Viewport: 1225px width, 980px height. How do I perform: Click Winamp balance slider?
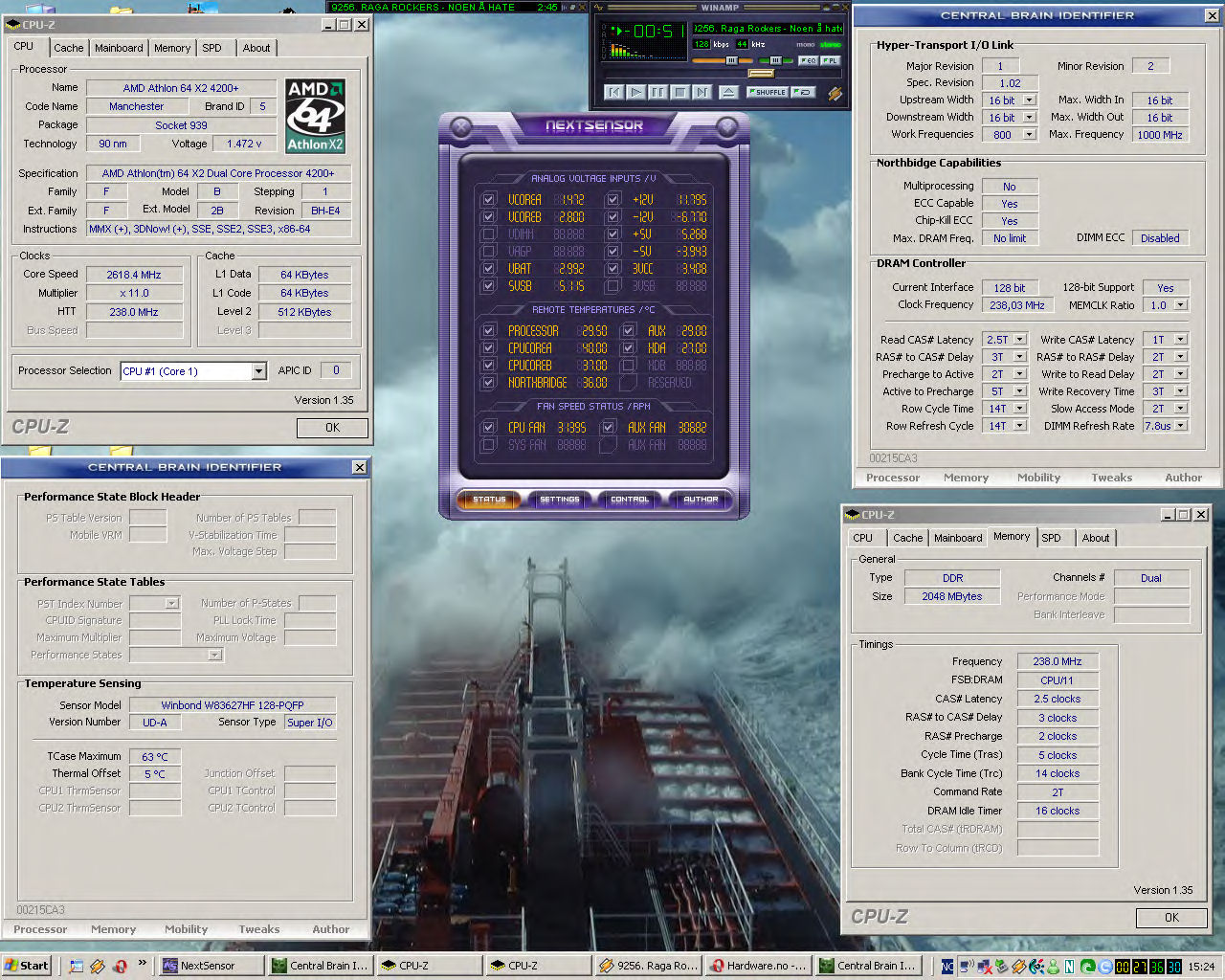click(775, 60)
